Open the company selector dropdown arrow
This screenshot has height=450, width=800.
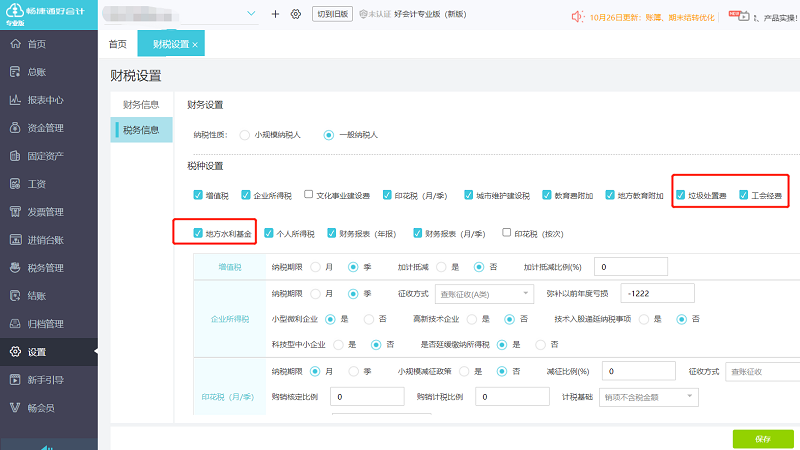pyautogui.click(x=251, y=14)
